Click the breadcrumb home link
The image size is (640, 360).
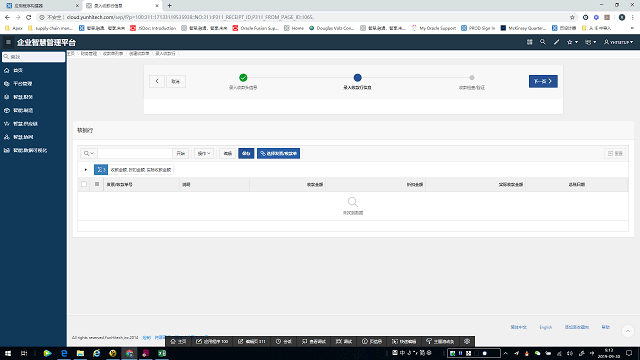pos(71,53)
